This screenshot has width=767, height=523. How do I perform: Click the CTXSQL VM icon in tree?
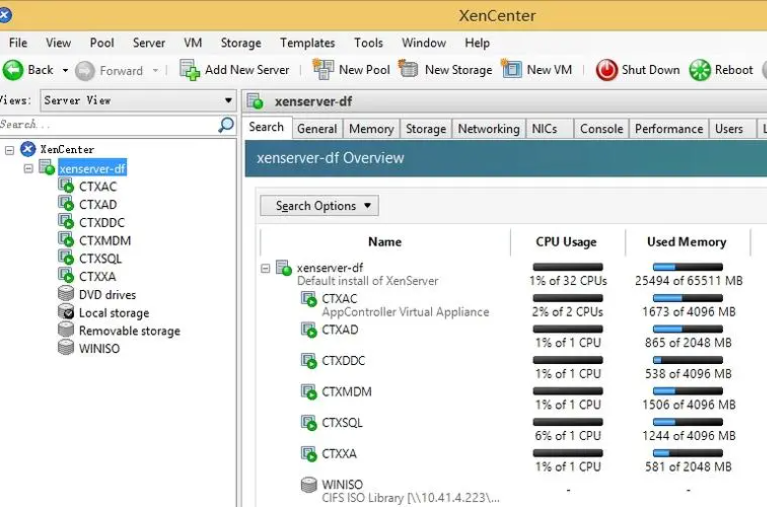[x=66, y=258]
